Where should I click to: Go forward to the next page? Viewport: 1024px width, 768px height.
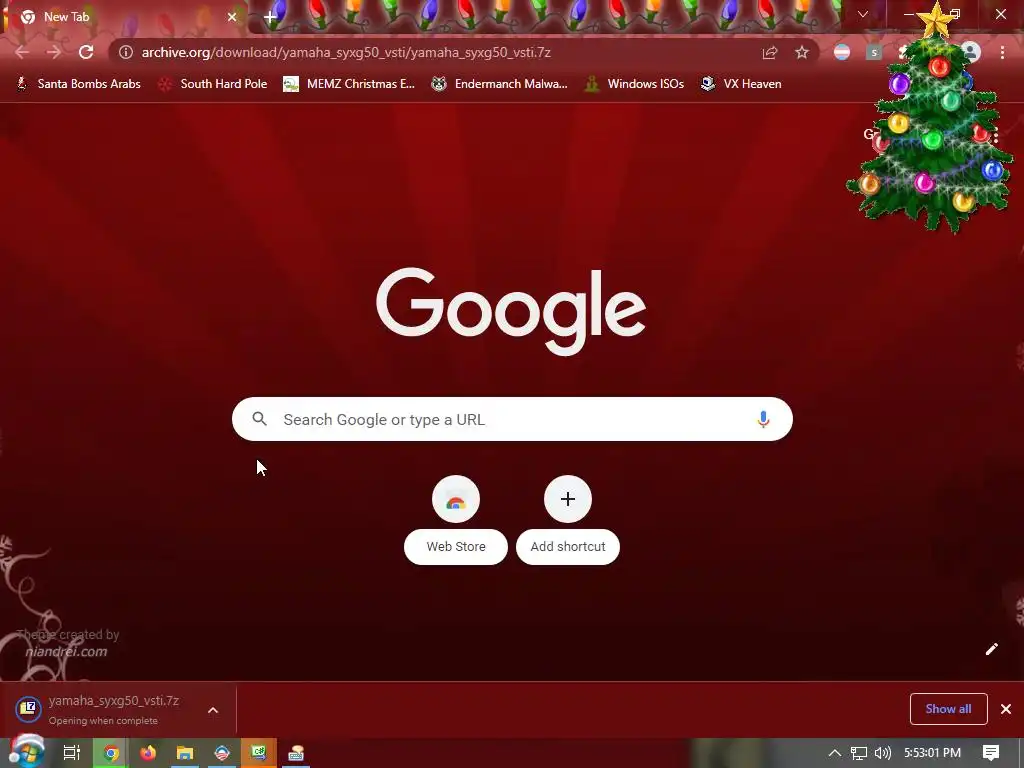click(54, 52)
